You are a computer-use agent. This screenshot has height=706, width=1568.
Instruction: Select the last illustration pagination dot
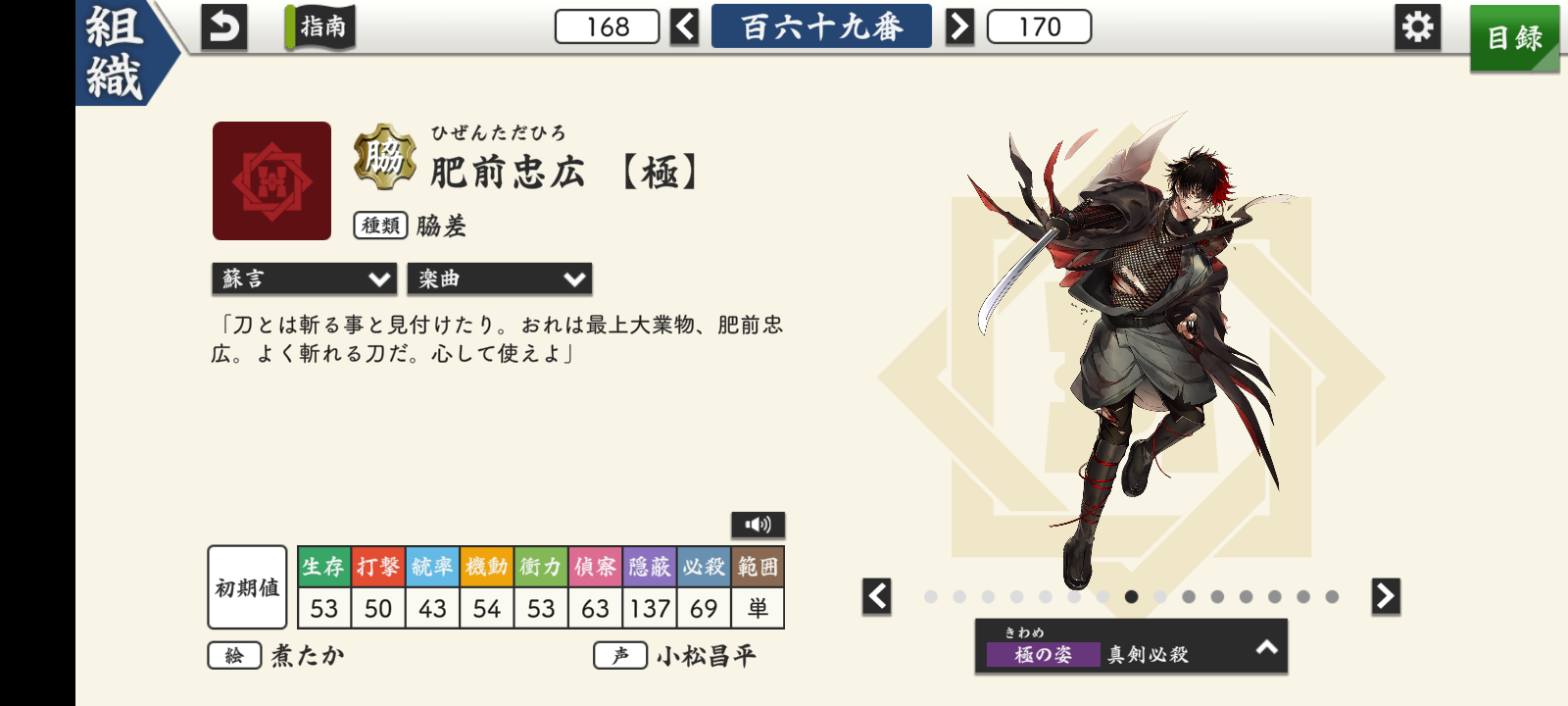(x=1332, y=596)
